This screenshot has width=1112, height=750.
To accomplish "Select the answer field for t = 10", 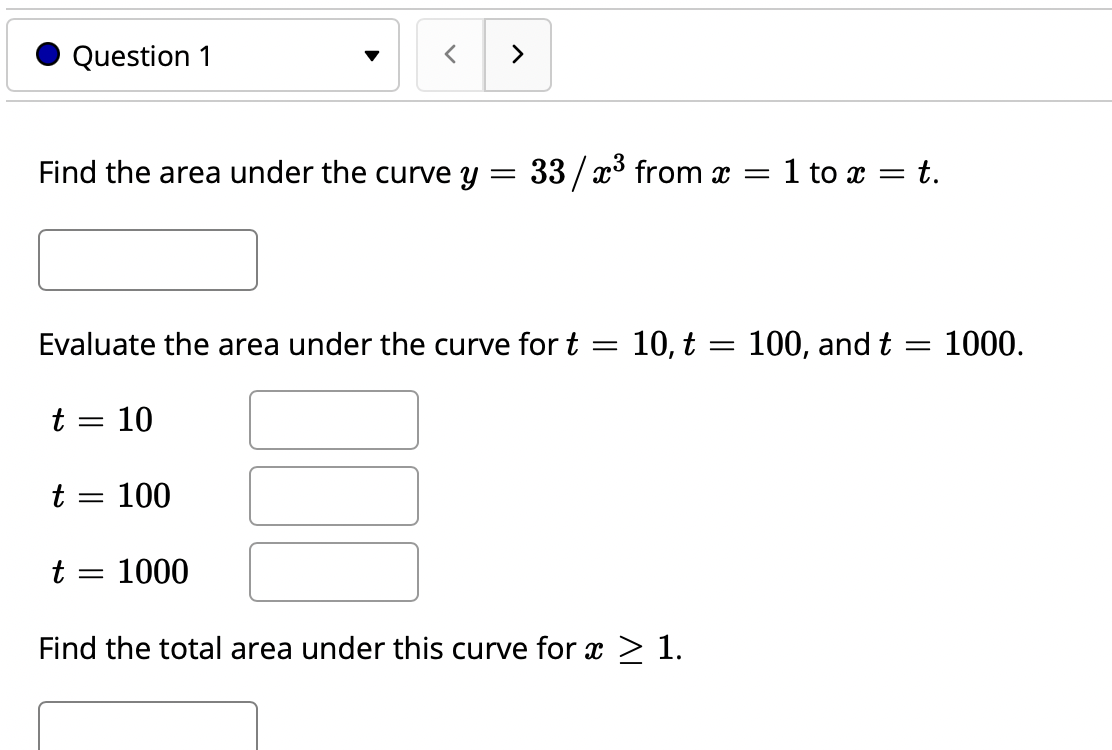I will tap(334, 420).
